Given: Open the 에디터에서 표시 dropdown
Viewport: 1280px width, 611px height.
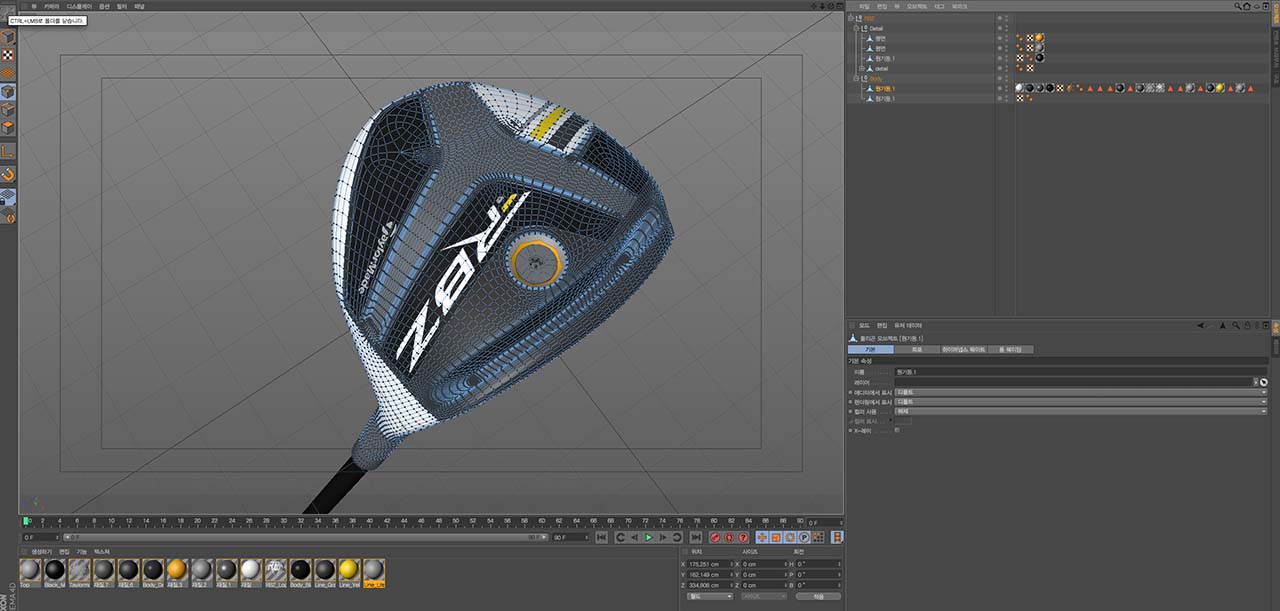Looking at the screenshot, I should [x=1081, y=392].
